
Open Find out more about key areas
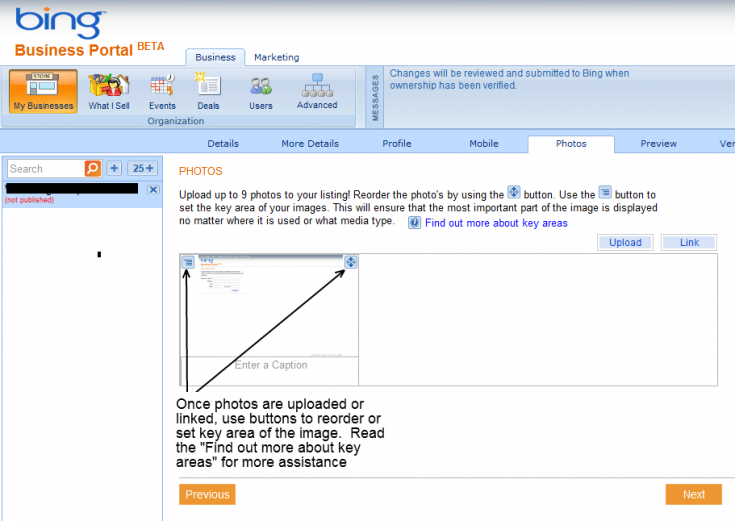click(496, 223)
